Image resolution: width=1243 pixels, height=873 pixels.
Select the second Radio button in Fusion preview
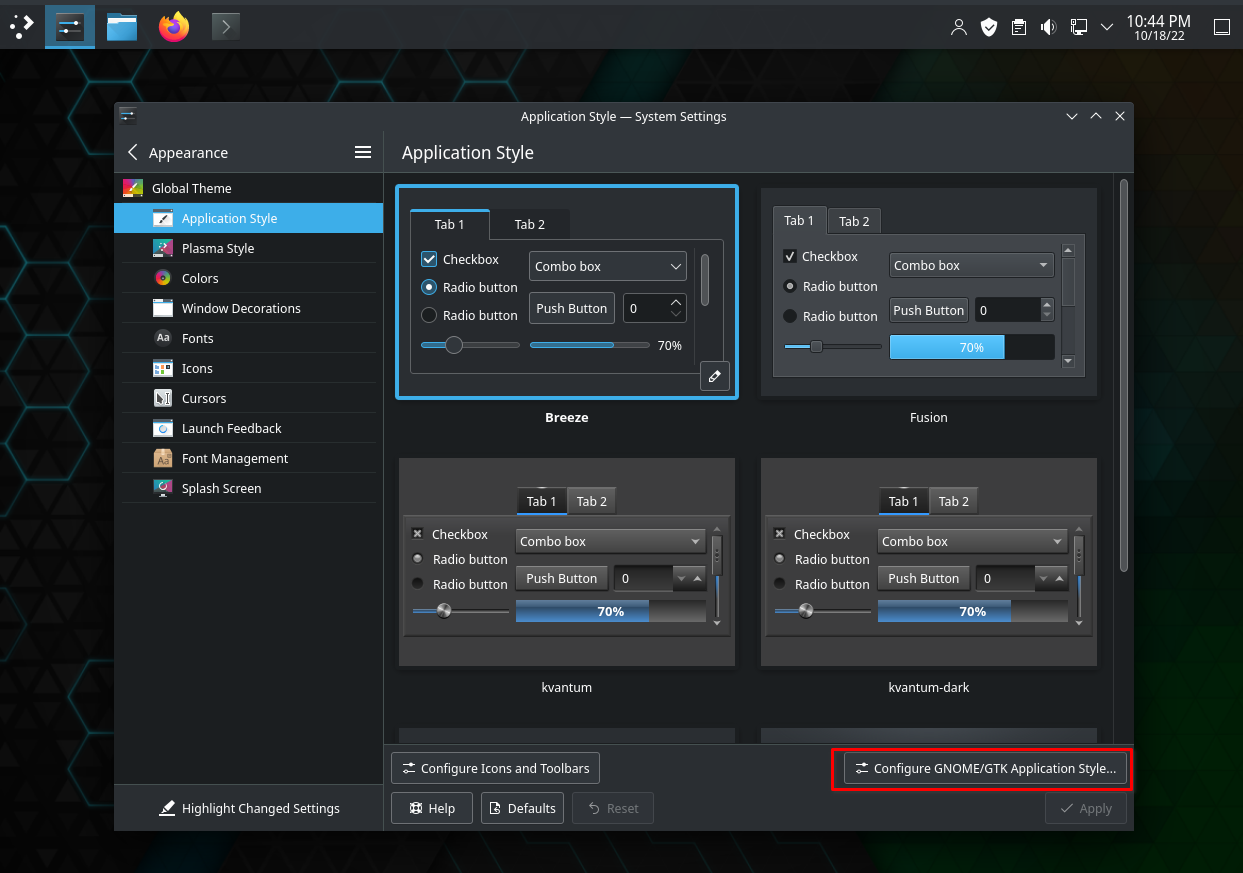[790, 316]
